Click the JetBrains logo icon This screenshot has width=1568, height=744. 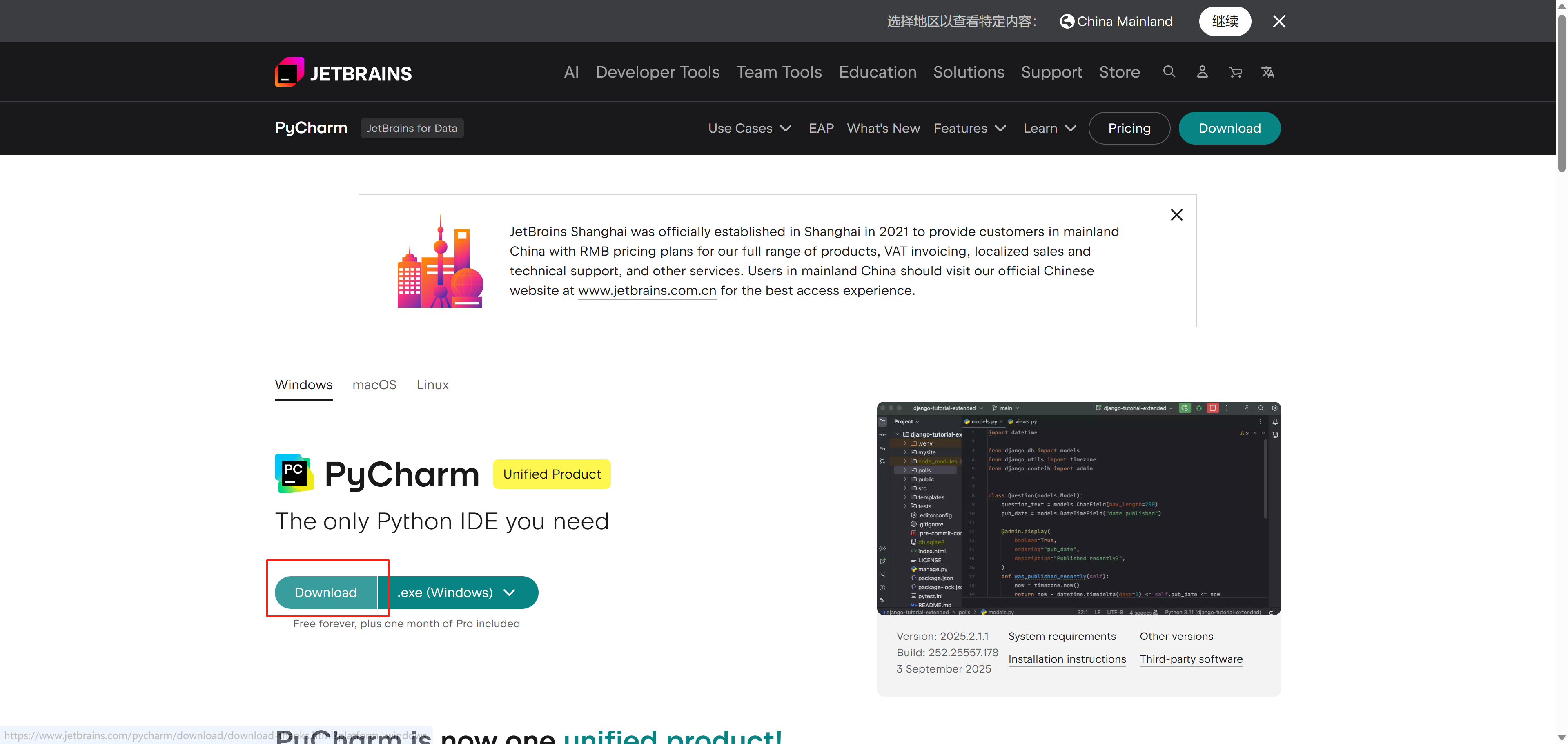pyautogui.click(x=289, y=72)
